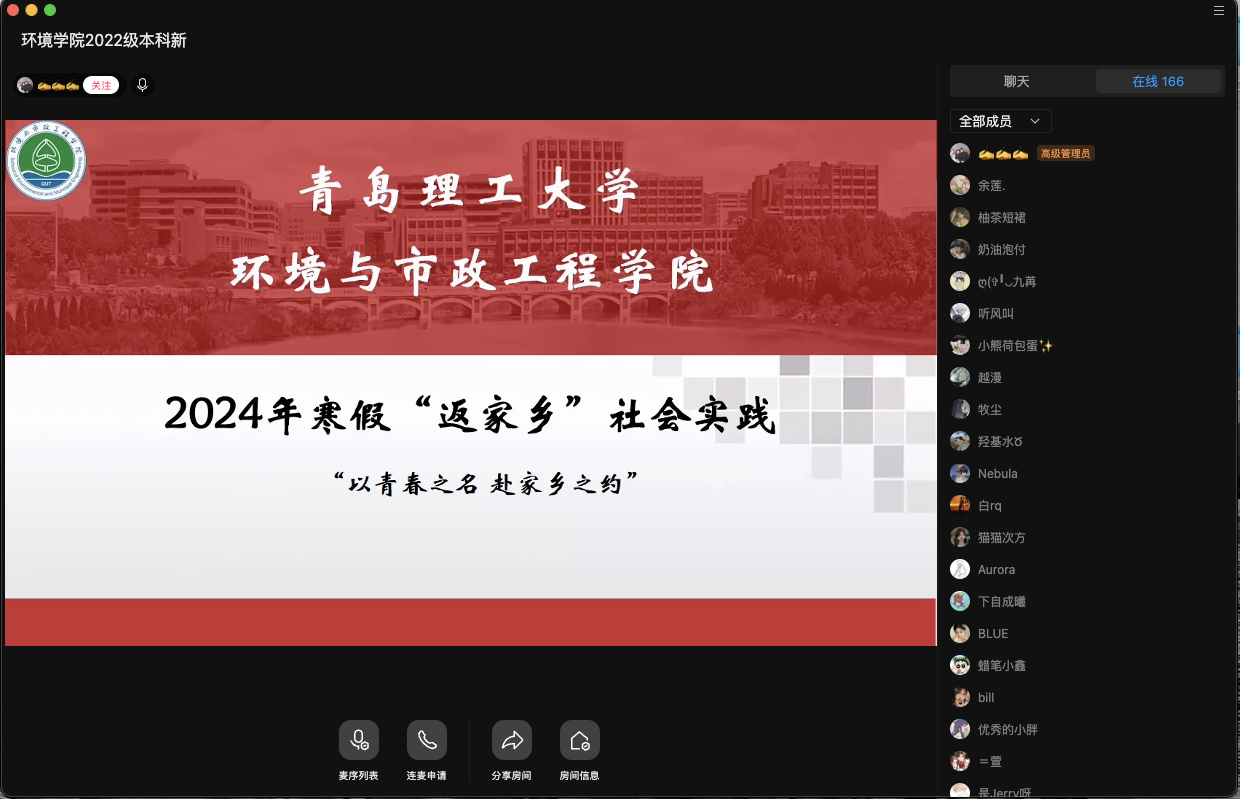This screenshot has width=1240, height=799.
Task: Open 房间信息 room info
Action: 579,740
